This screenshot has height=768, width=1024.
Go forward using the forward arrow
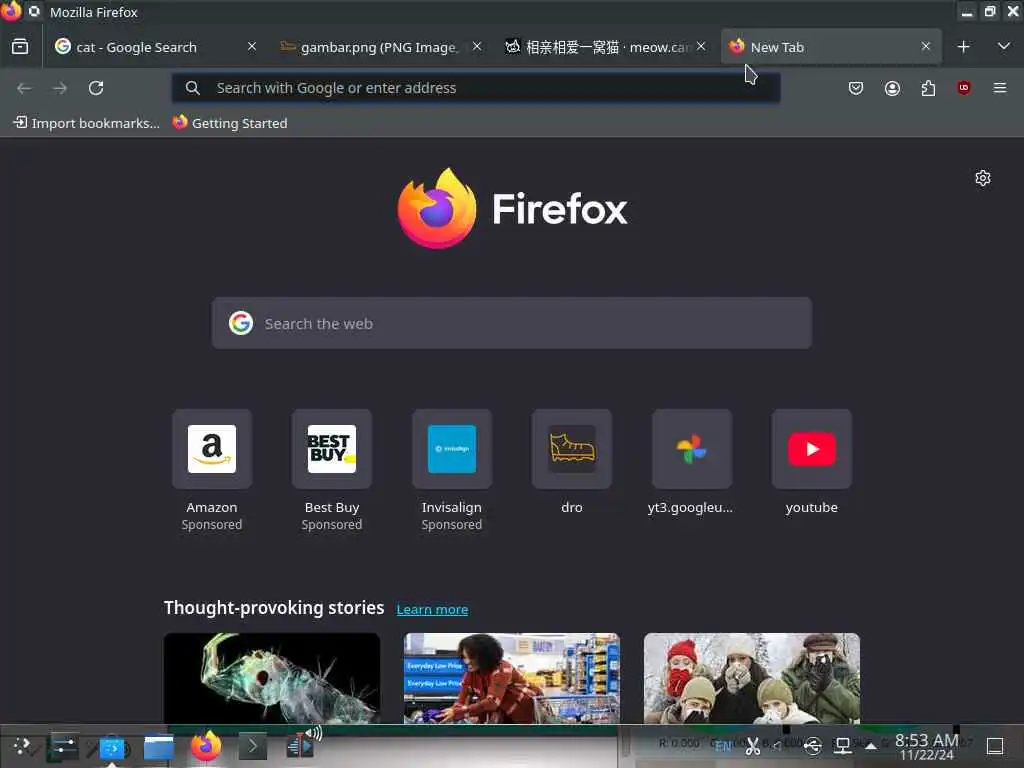point(60,88)
